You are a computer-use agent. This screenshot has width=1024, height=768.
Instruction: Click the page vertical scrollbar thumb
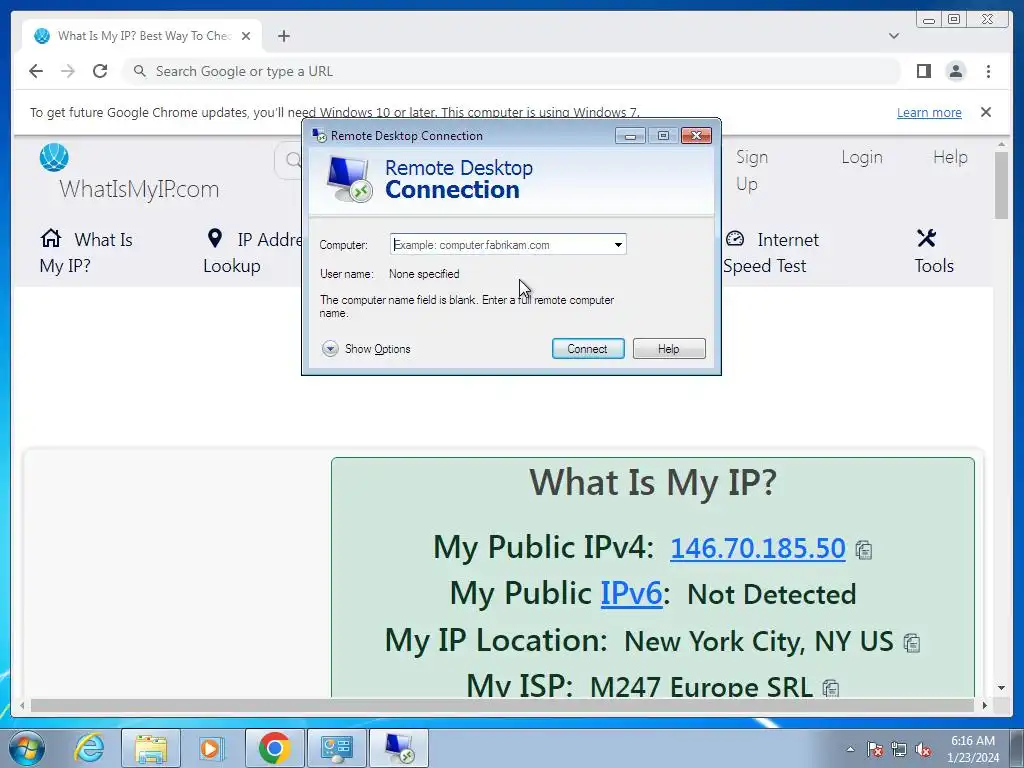pos(1001,185)
